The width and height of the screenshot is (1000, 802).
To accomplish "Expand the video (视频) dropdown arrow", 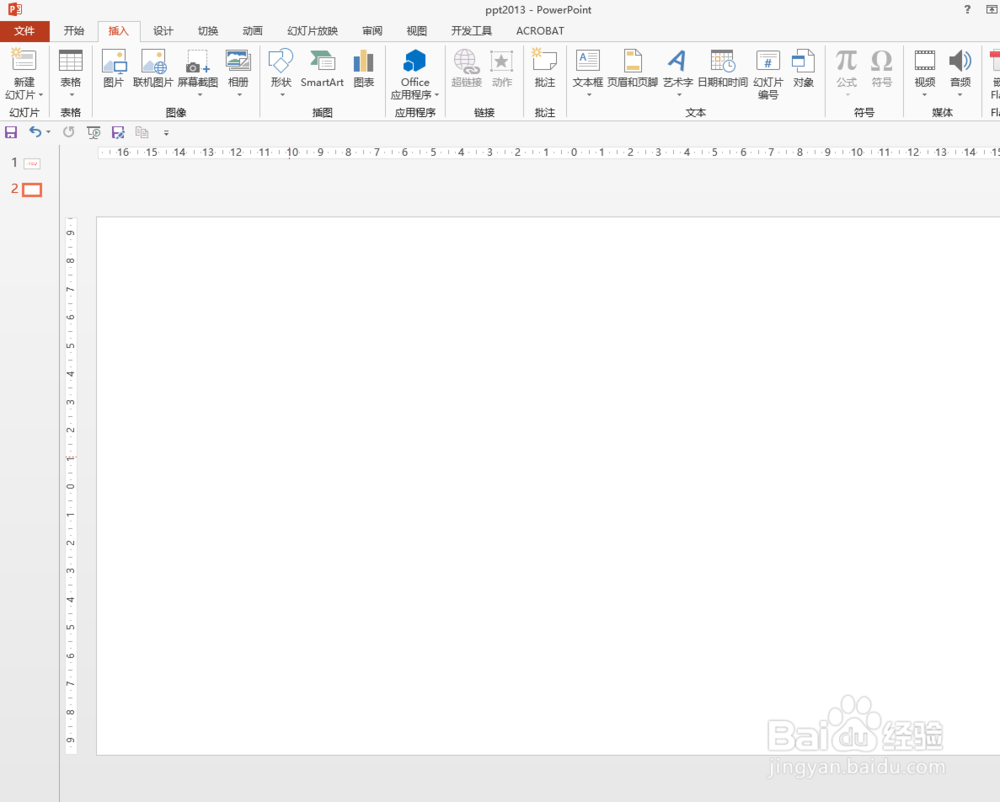I will pyautogui.click(x=925, y=95).
